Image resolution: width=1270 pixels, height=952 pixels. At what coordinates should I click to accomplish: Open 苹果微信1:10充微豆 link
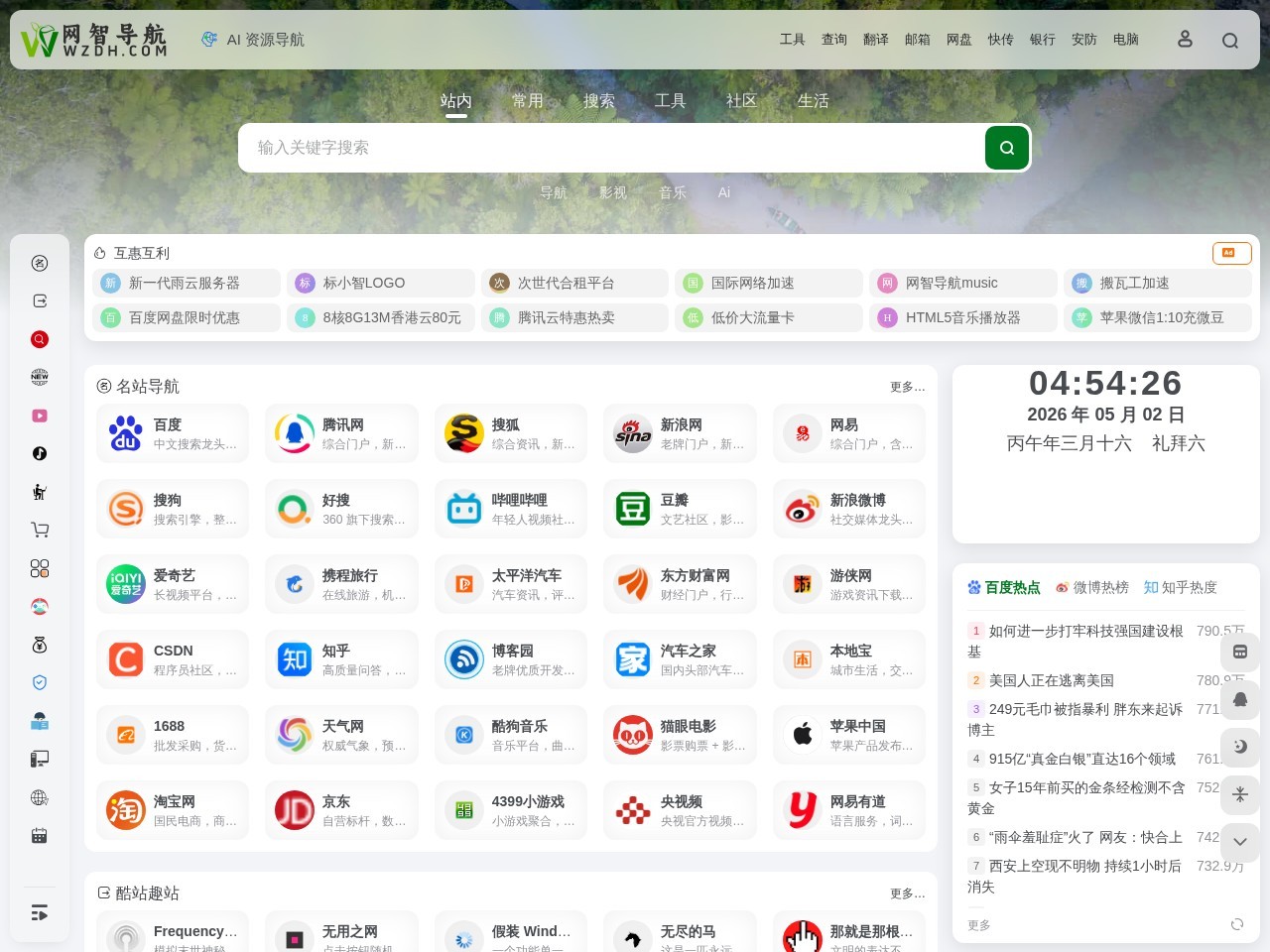(1158, 317)
